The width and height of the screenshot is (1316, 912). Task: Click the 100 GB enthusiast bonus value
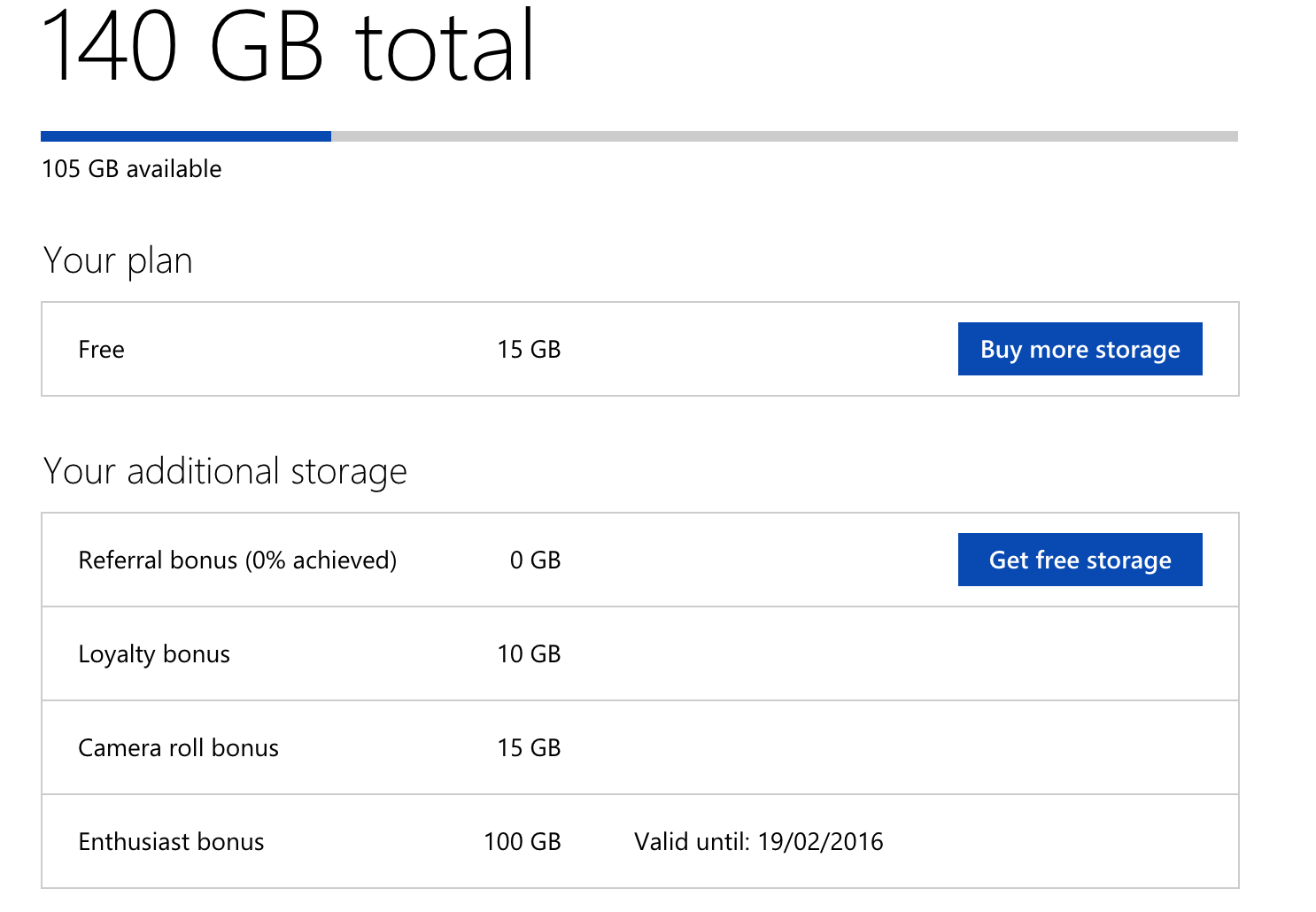(523, 841)
